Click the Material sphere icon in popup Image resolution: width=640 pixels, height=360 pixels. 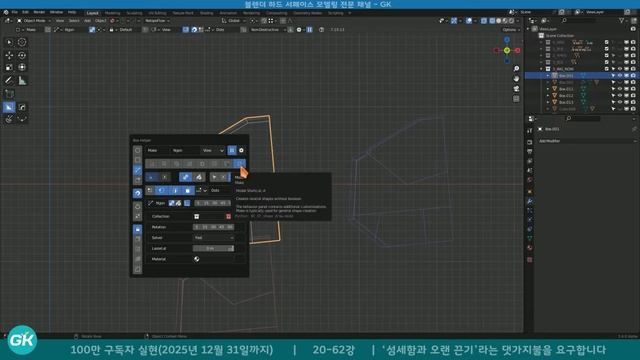[x=197, y=259]
